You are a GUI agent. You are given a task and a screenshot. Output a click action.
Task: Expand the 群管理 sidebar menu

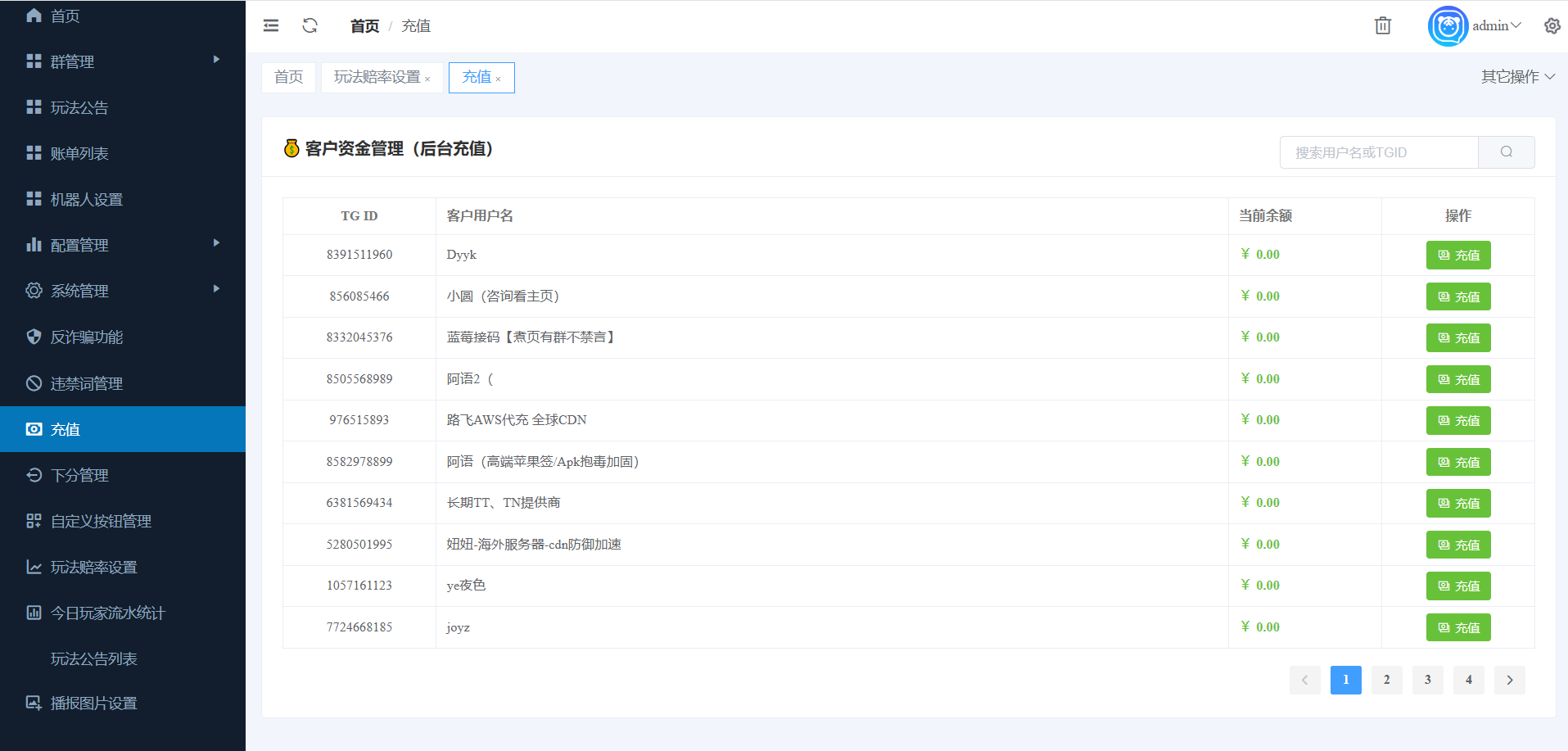click(x=123, y=61)
